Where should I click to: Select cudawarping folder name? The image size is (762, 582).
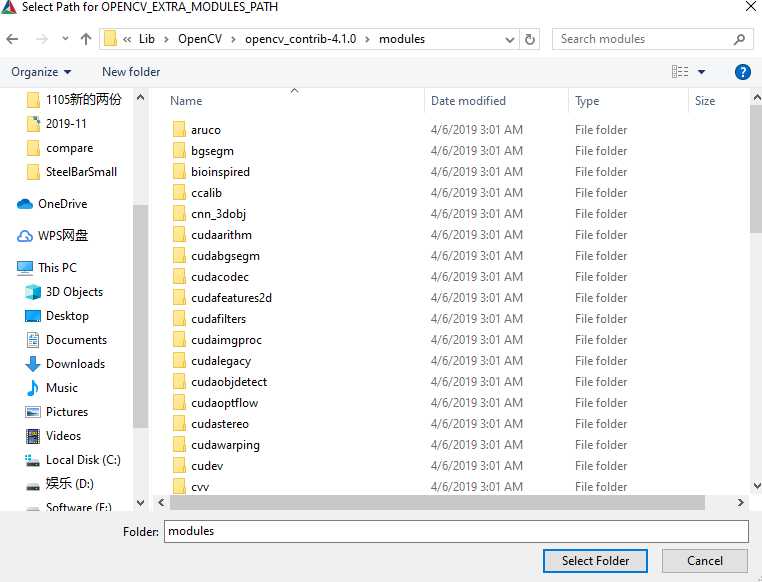[x=225, y=445]
